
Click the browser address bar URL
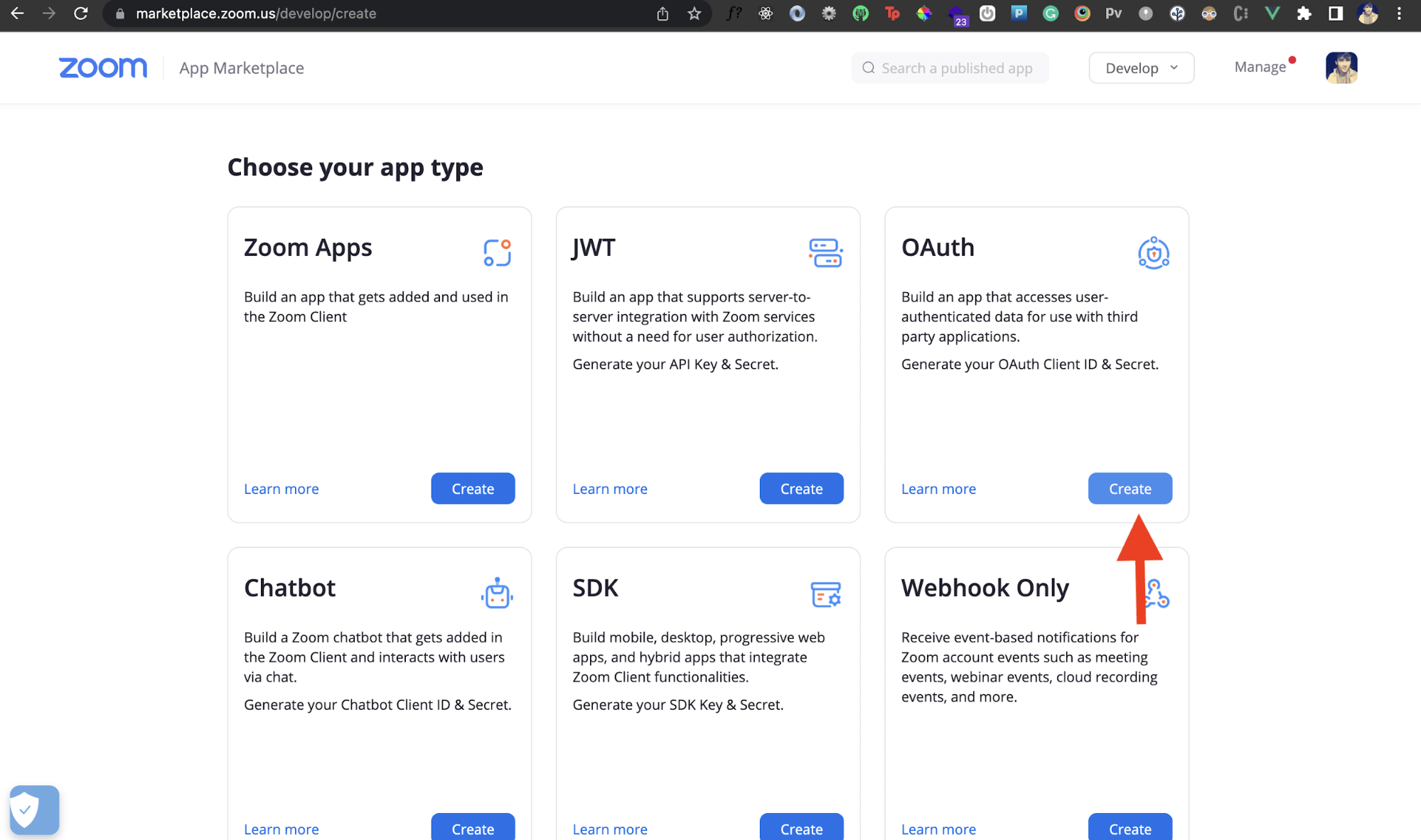point(256,14)
